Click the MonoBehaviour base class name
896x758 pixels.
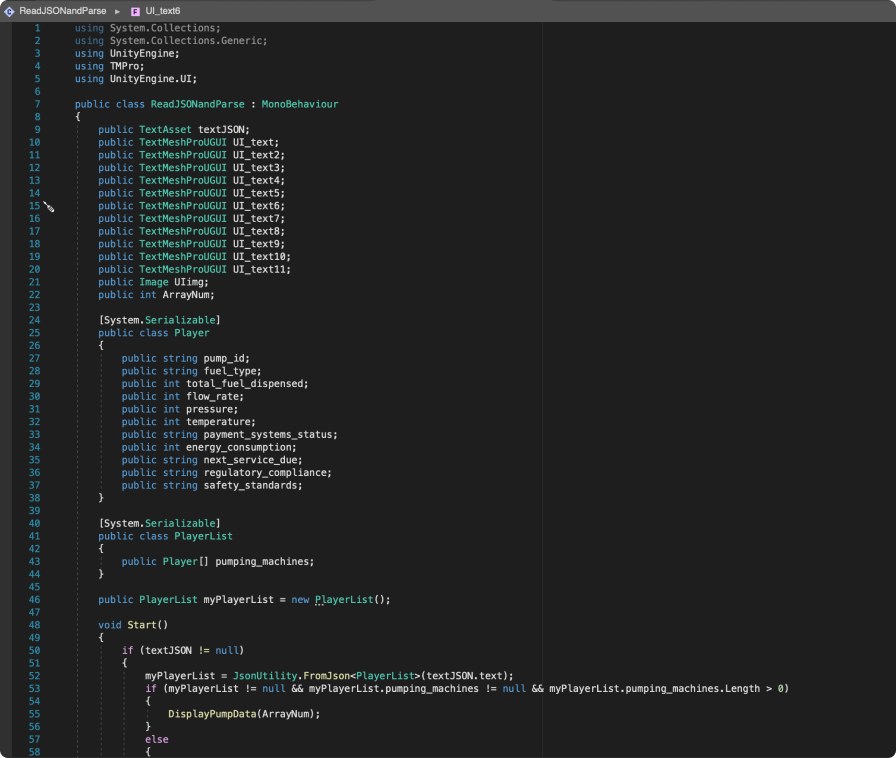pos(300,104)
